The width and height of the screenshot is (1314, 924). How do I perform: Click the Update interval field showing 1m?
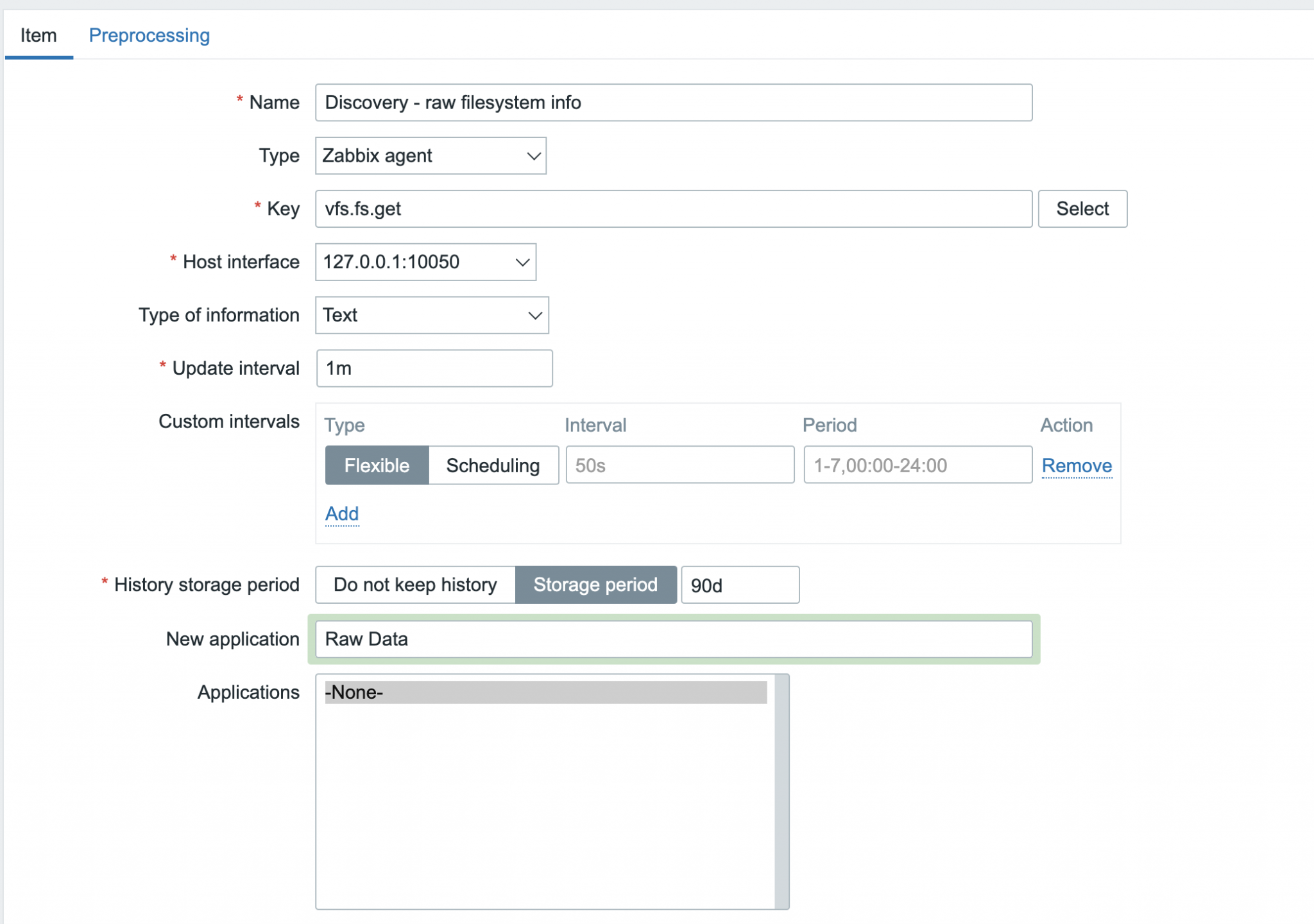434,368
